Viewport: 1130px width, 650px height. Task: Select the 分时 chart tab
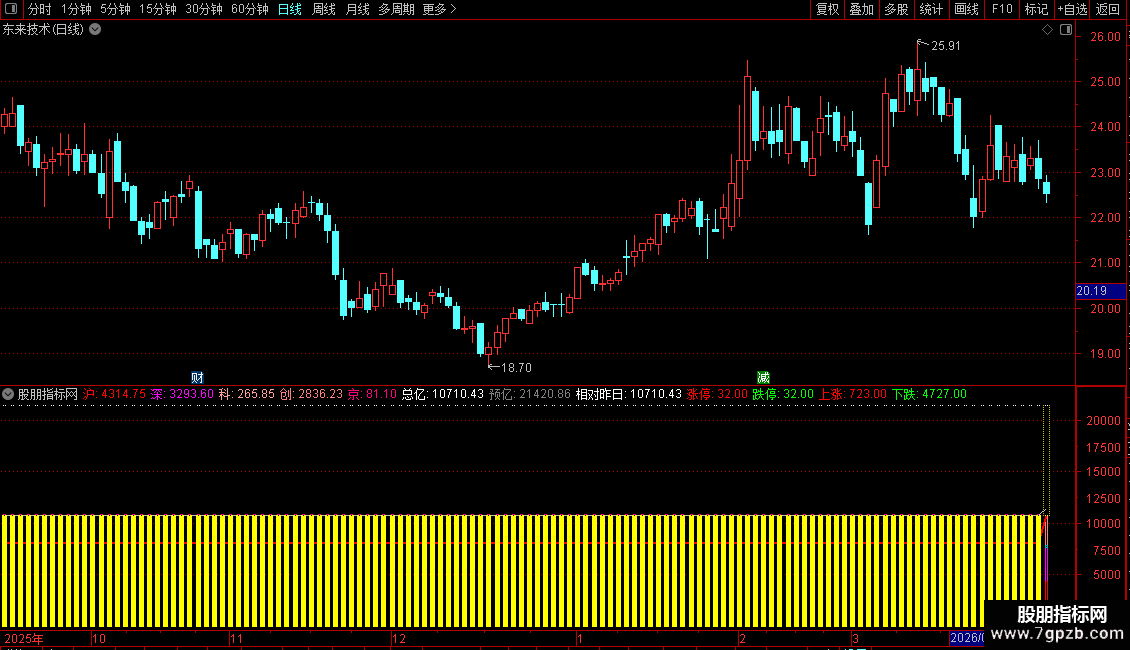pos(39,9)
